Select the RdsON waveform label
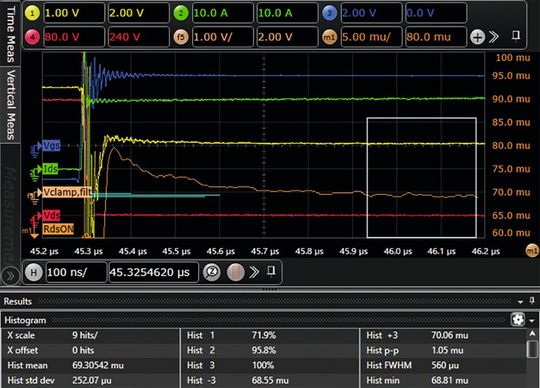 click(x=58, y=229)
